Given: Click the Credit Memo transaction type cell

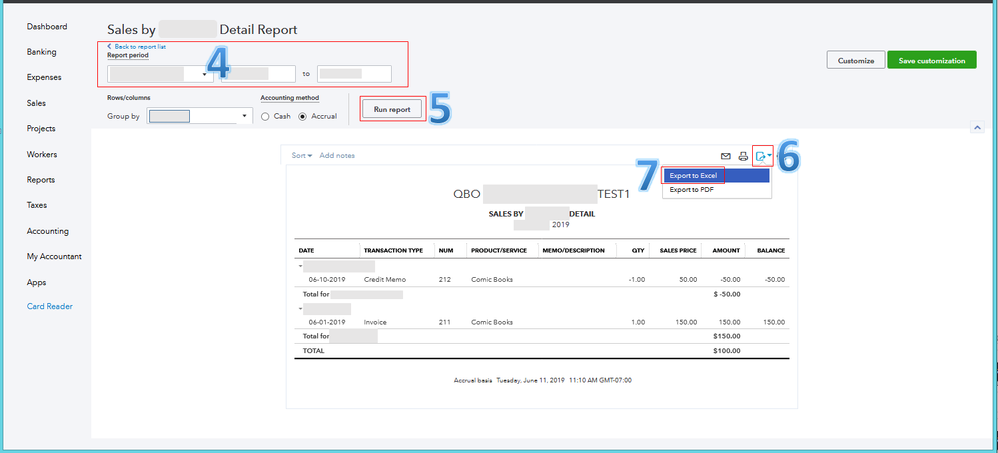Looking at the screenshot, I should [x=384, y=280].
